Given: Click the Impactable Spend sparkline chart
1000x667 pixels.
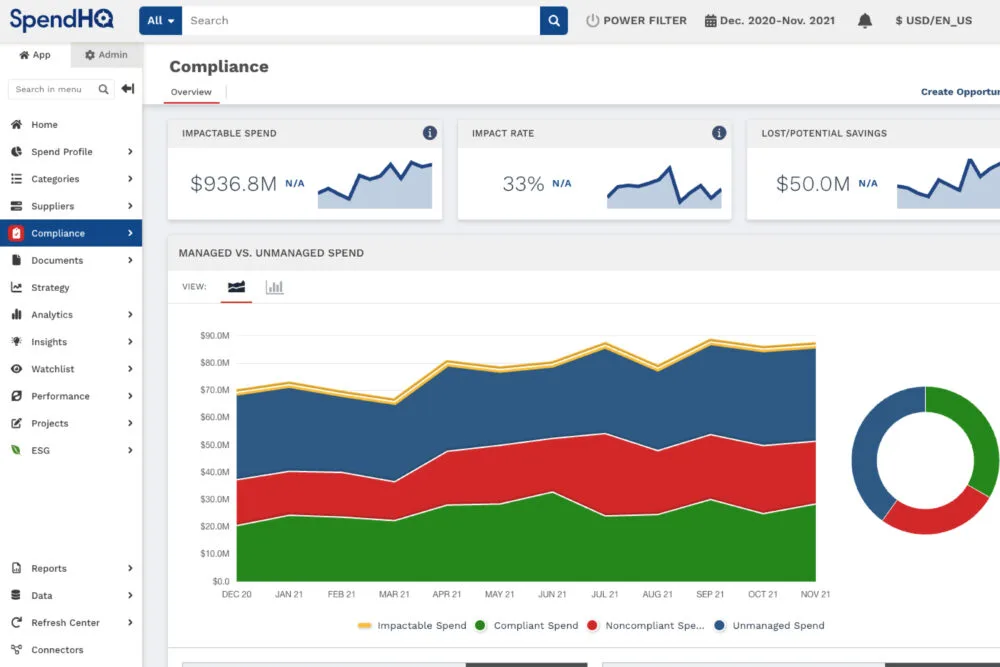Looking at the screenshot, I should coord(375,184).
